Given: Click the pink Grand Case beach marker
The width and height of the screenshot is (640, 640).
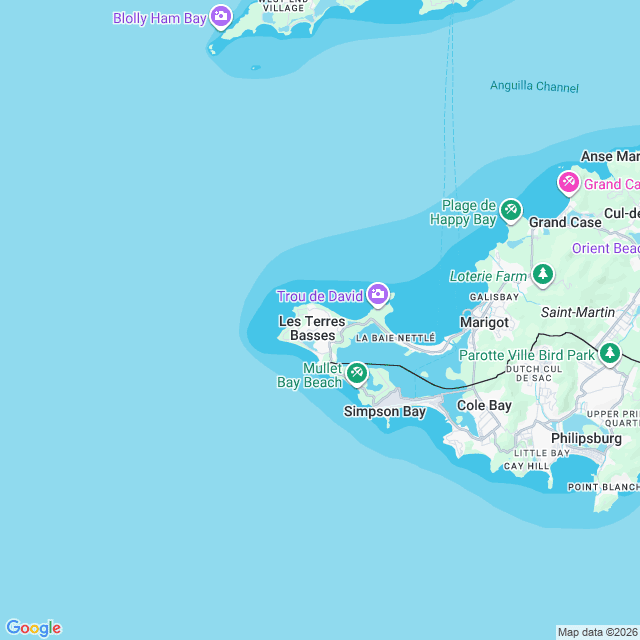Looking at the screenshot, I should pos(569,183).
